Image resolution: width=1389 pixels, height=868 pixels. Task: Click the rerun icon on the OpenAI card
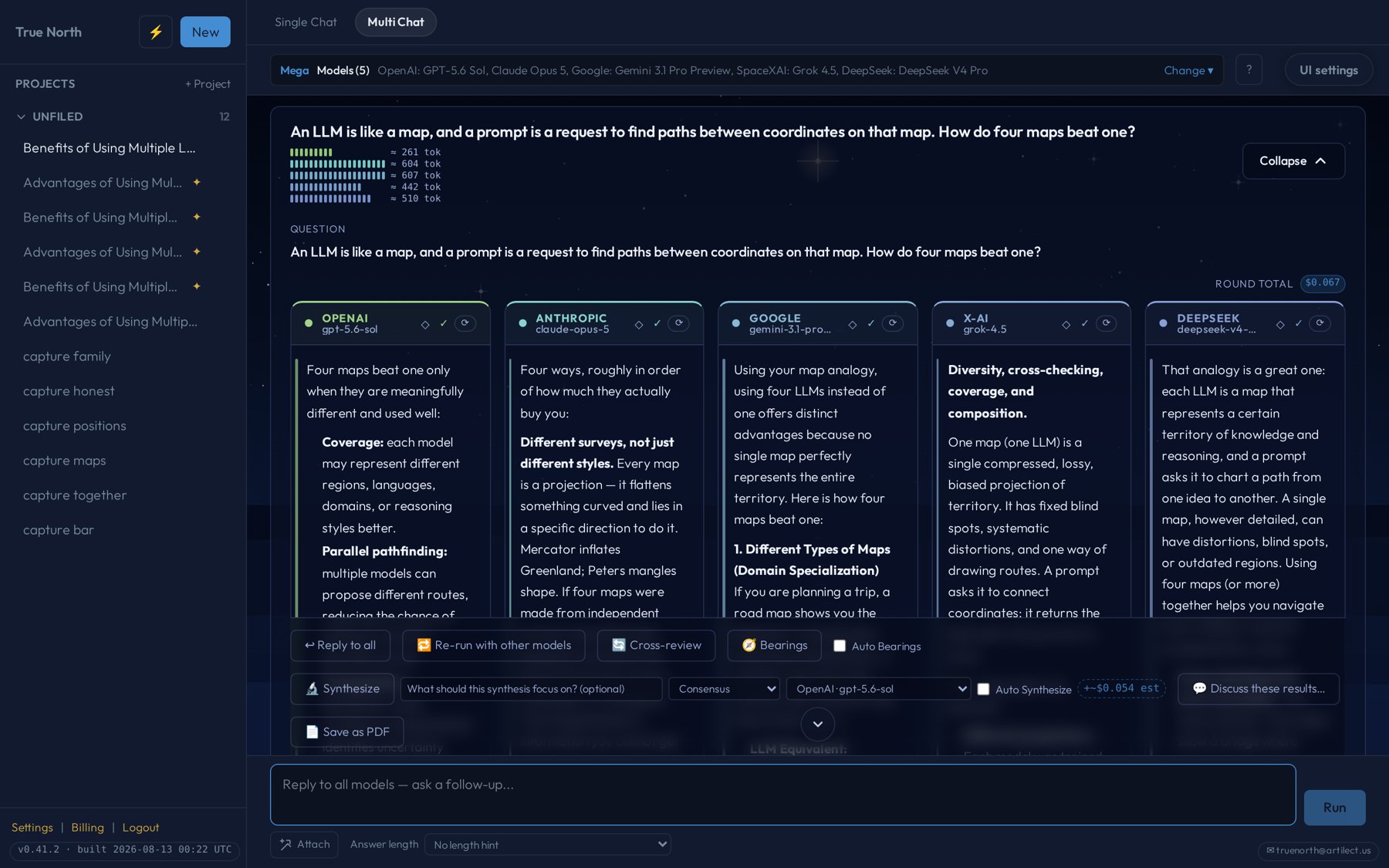click(x=465, y=323)
